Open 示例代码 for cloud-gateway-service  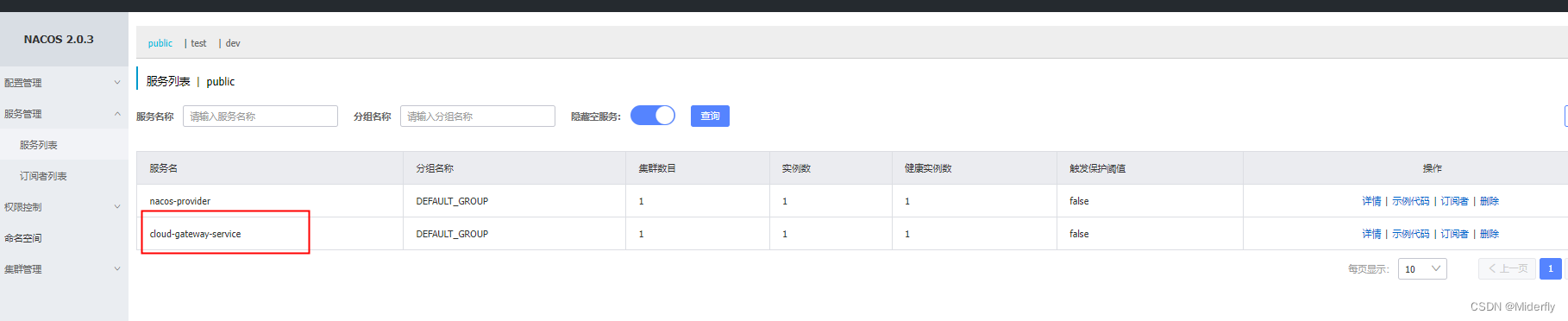click(1411, 234)
